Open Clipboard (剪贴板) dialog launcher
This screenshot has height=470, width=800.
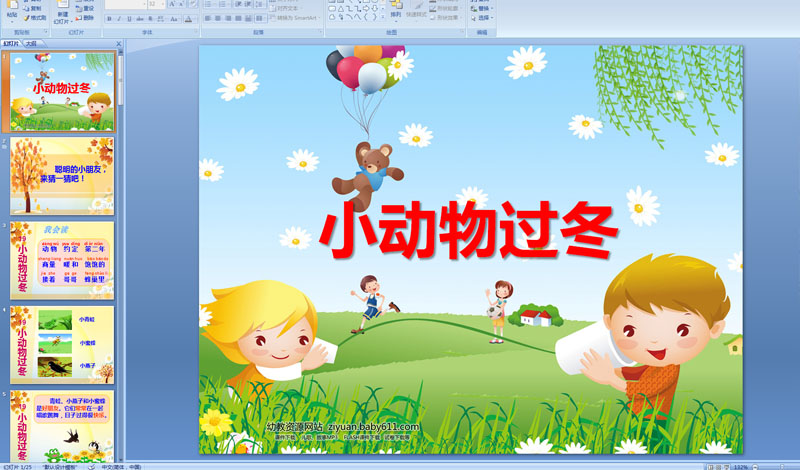click(46, 32)
